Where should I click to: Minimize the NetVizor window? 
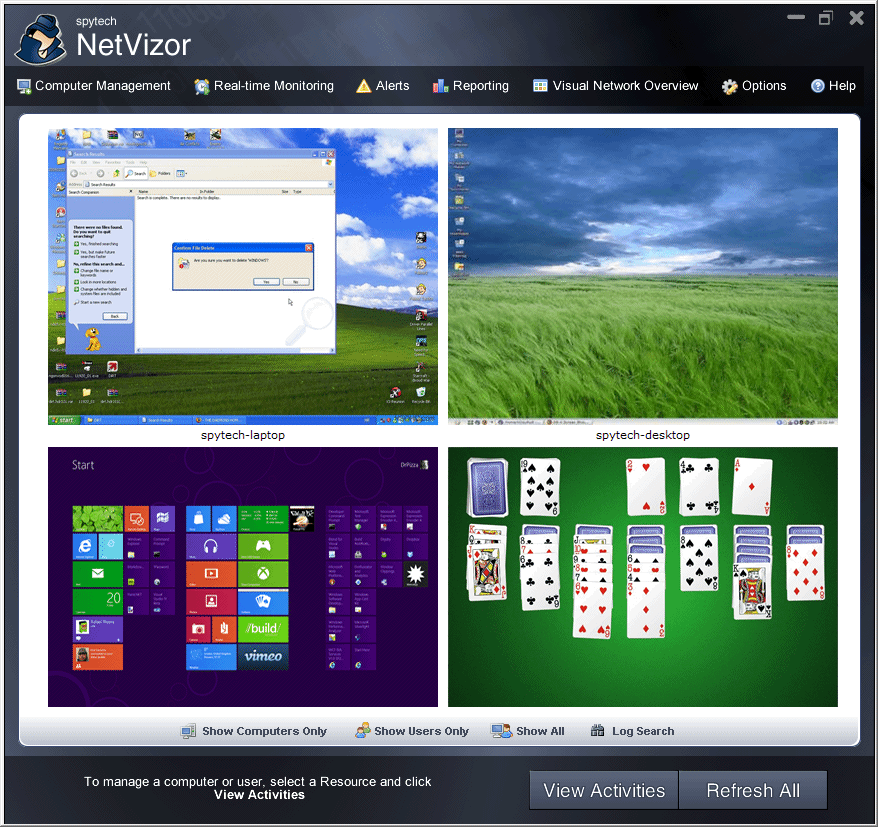click(x=796, y=17)
